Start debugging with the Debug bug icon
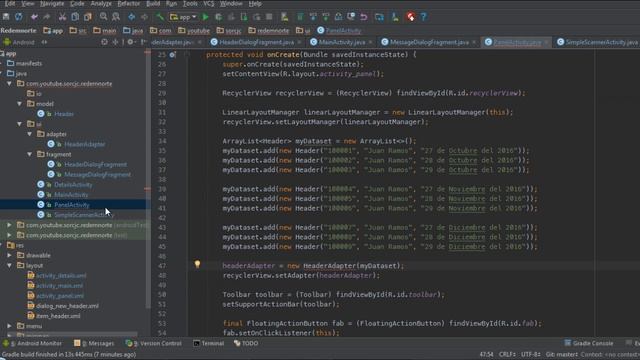 tap(218, 17)
